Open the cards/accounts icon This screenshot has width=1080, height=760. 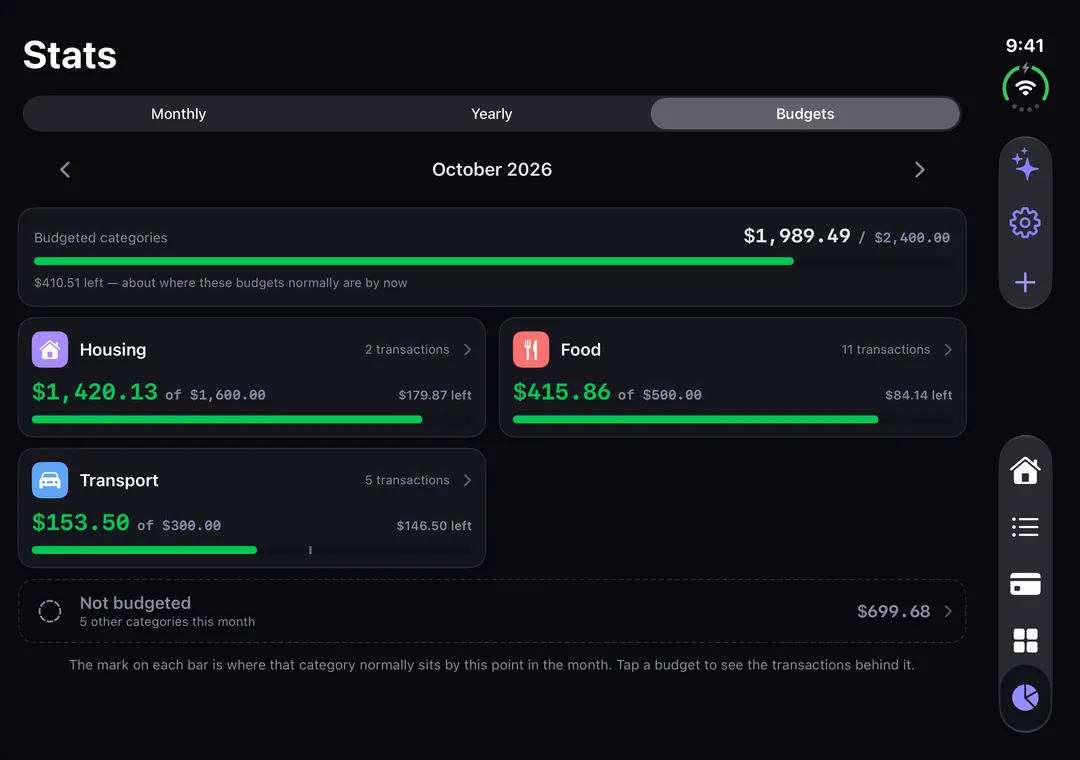[x=1025, y=584]
